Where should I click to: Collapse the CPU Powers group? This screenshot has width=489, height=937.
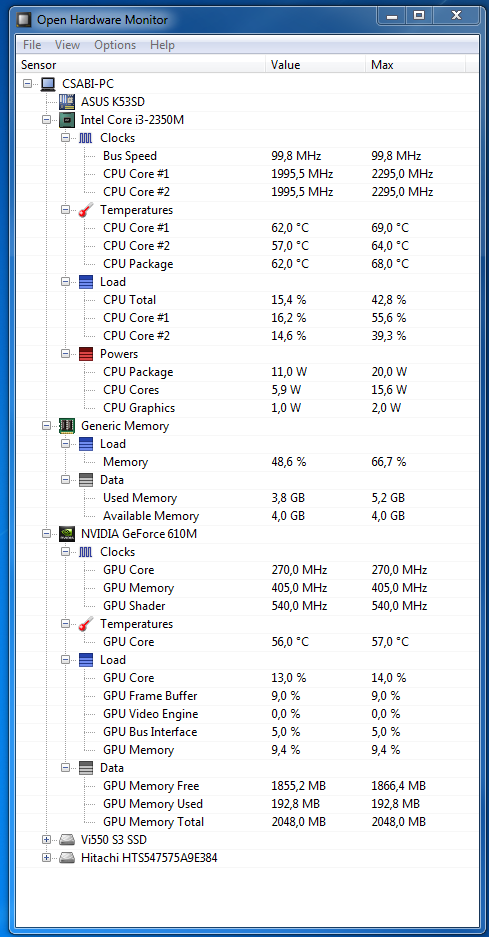click(66, 354)
